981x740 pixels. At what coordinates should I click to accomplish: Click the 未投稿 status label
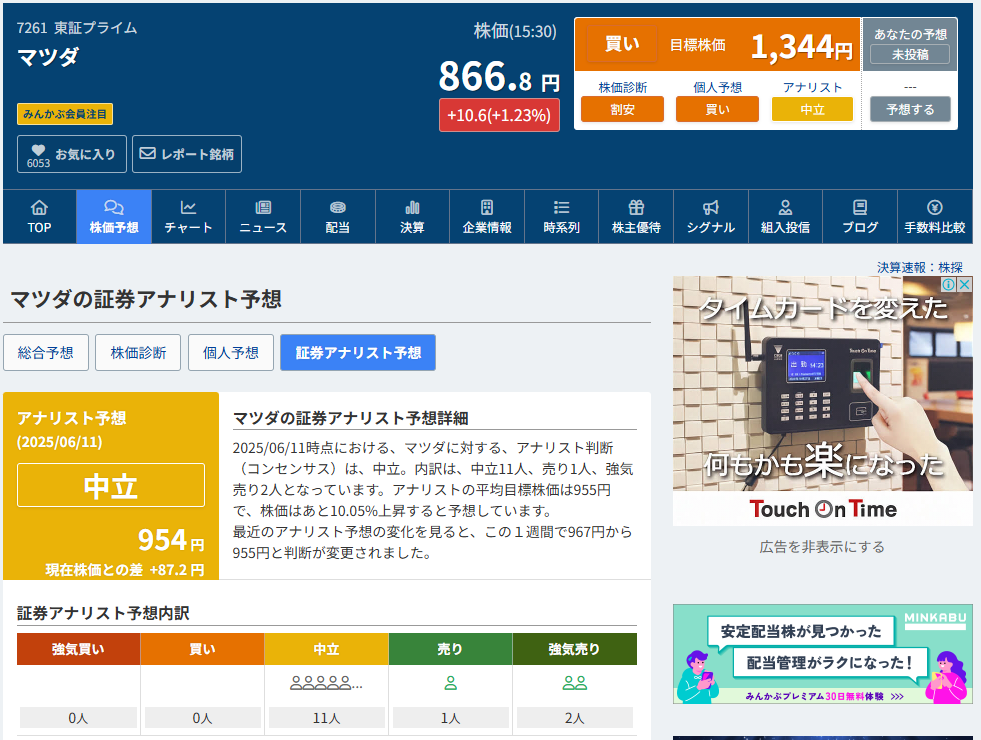click(x=910, y=54)
